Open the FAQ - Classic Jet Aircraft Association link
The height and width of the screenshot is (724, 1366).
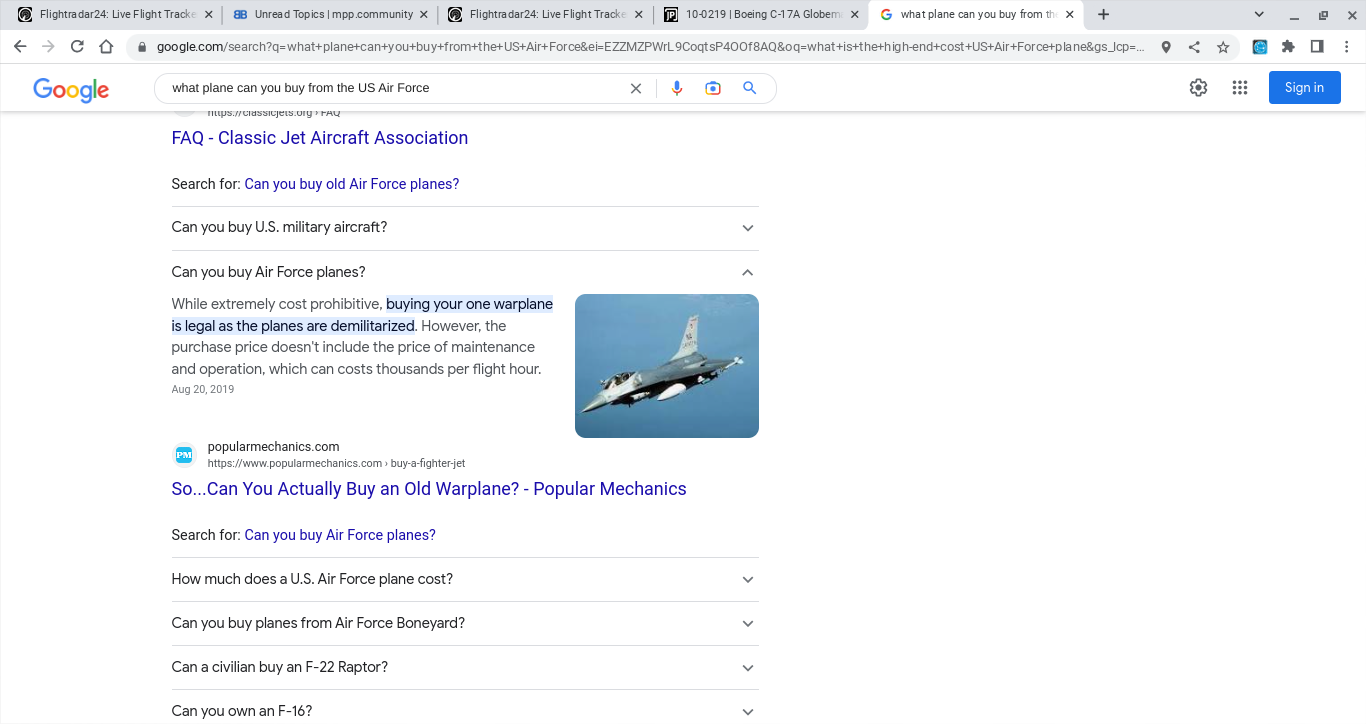pos(319,138)
